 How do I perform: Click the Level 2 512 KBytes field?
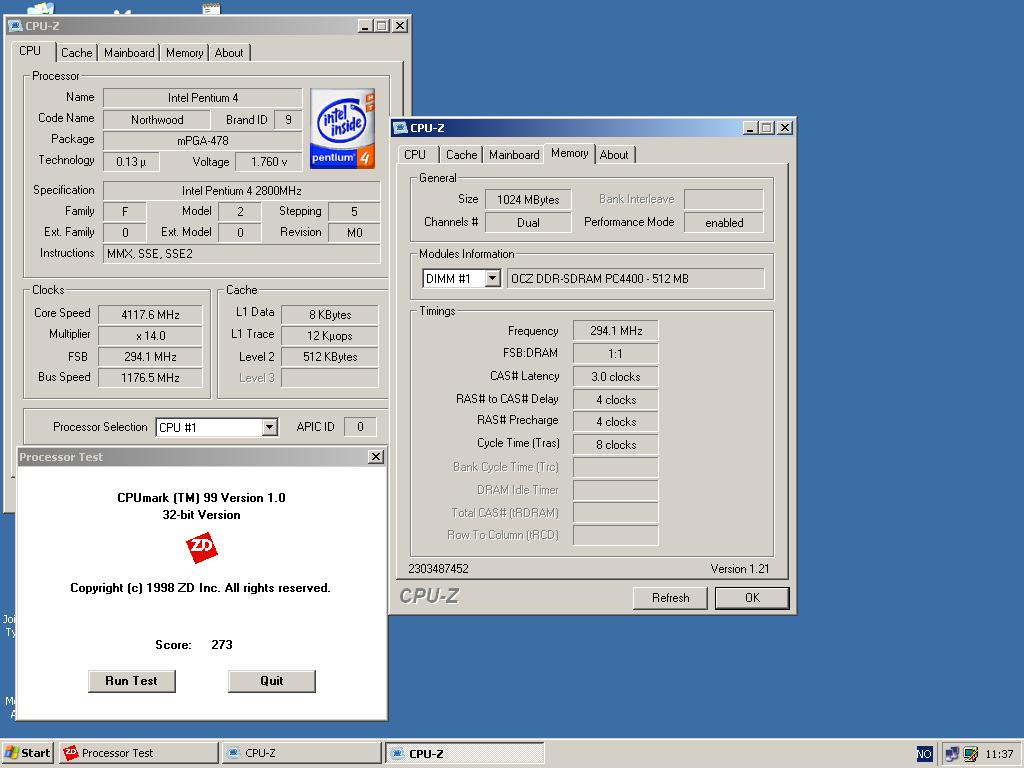point(330,357)
